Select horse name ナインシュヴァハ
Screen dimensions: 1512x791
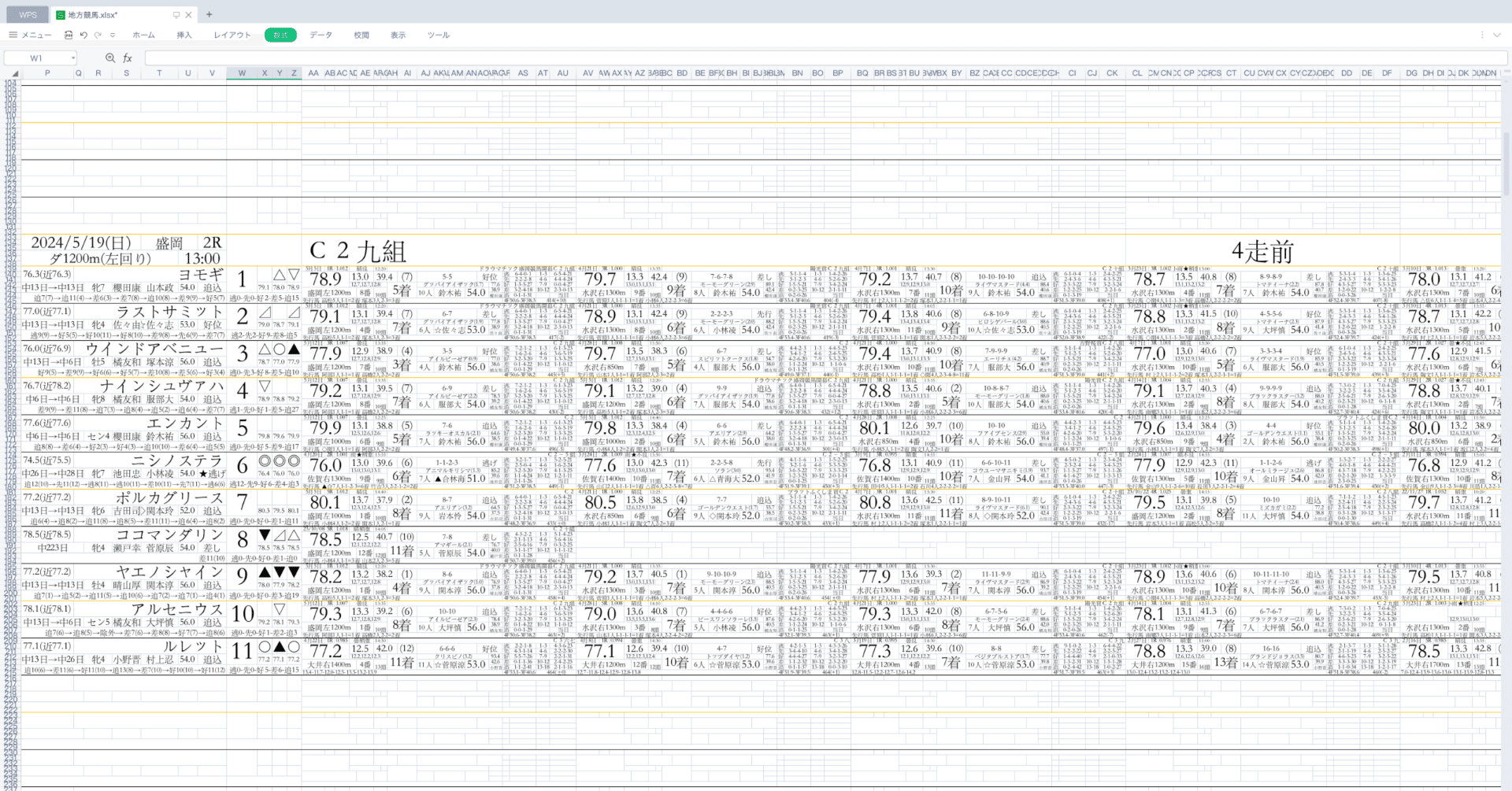[x=163, y=386]
